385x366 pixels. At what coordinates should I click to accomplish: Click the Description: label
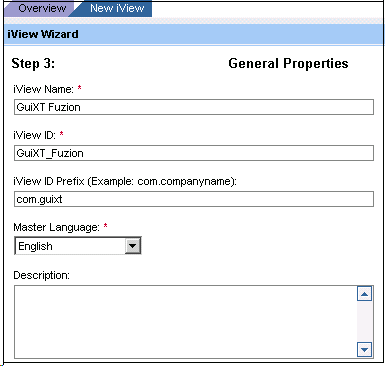tap(41, 275)
